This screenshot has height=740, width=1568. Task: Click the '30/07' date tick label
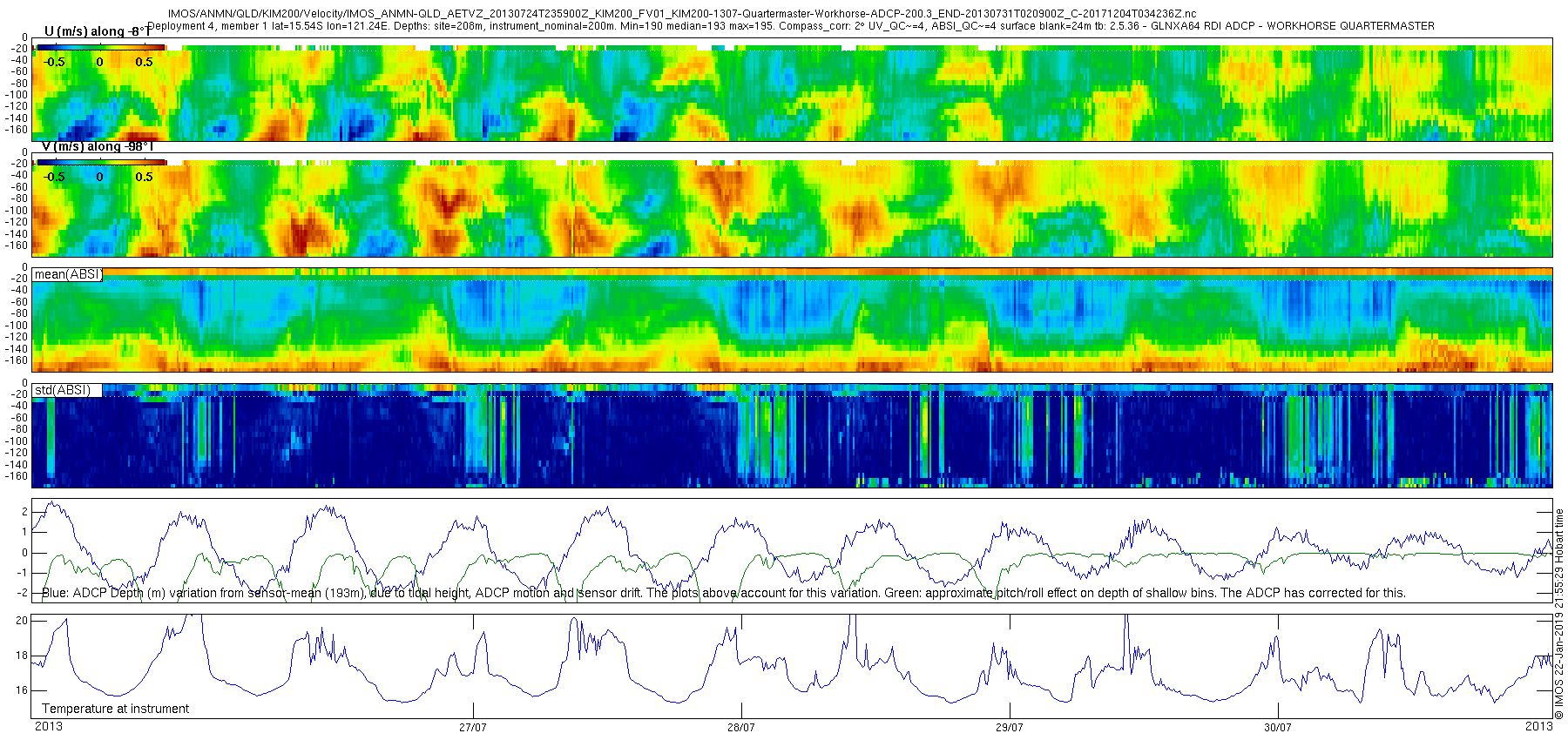[x=1277, y=727]
